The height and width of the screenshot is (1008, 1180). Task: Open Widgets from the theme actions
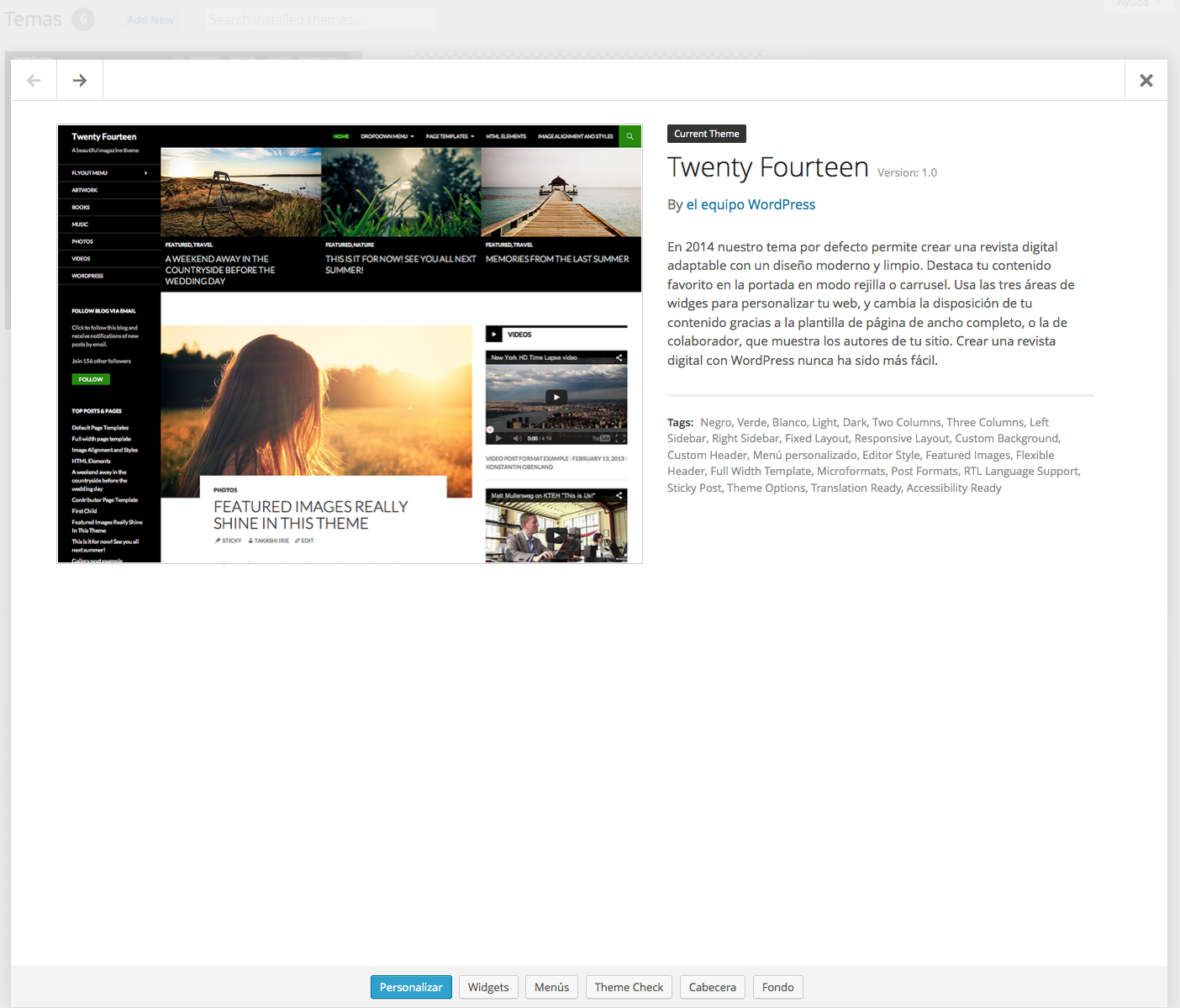(x=488, y=987)
